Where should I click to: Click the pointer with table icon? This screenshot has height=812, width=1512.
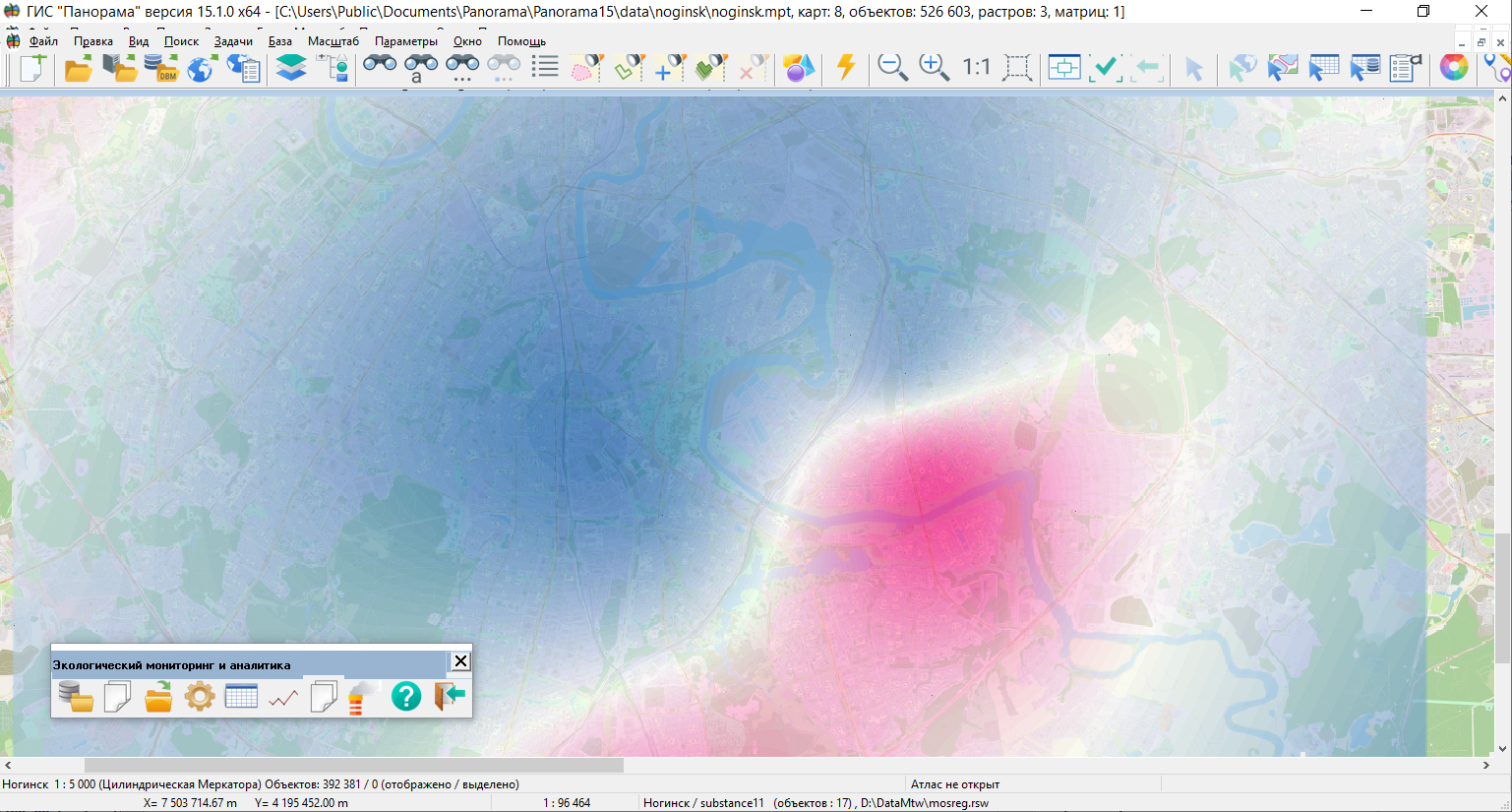tap(1324, 68)
